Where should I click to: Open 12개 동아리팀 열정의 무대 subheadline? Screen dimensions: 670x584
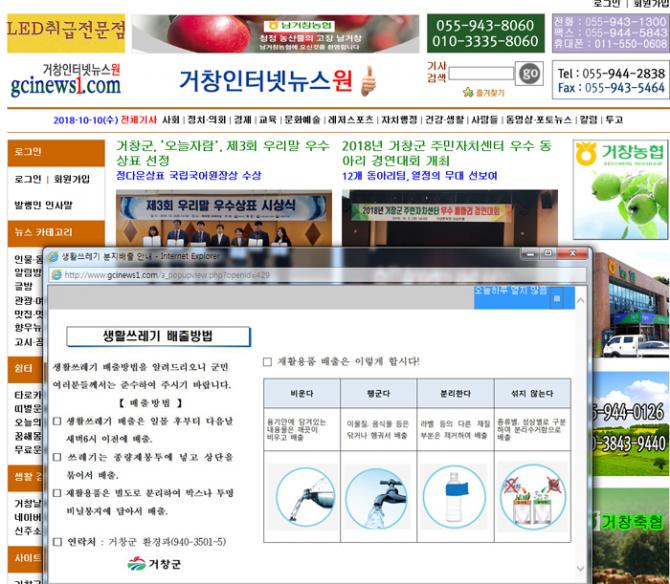click(x=419, y=176)
